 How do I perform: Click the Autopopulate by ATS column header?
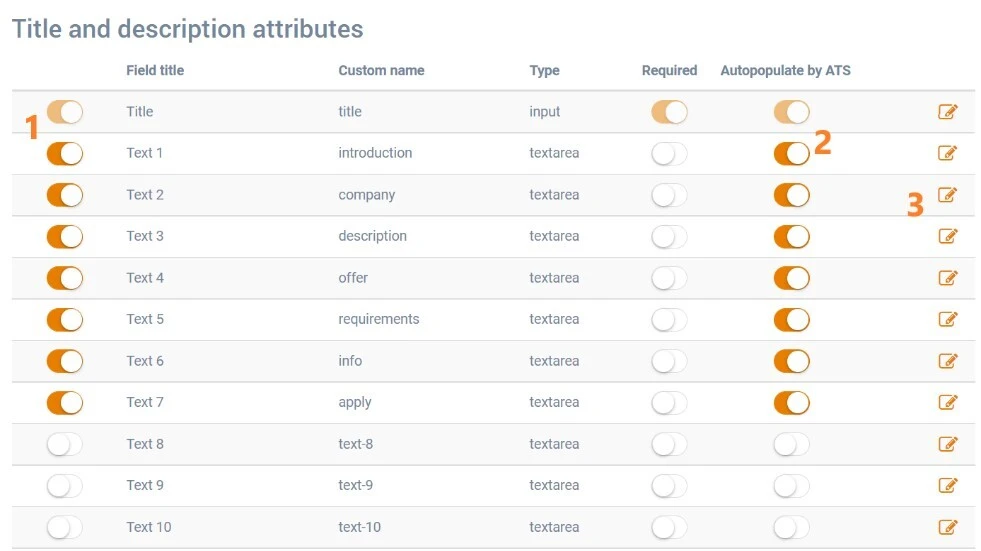pos(785,70)
